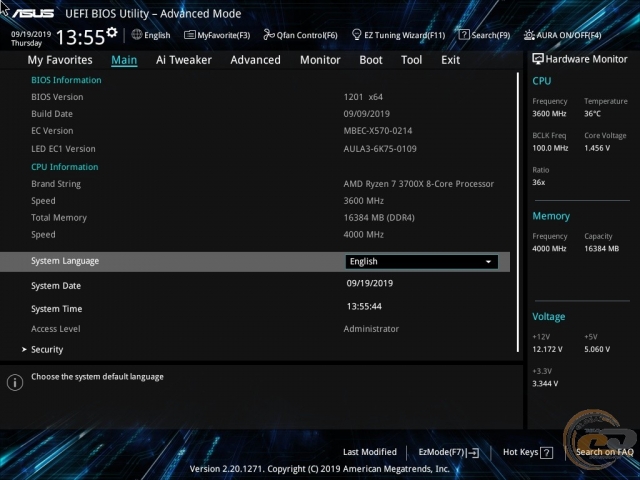640x480 pixels.
Task: Click the Hardware Monitor Voltage heading
Action: tap(549, 317)
